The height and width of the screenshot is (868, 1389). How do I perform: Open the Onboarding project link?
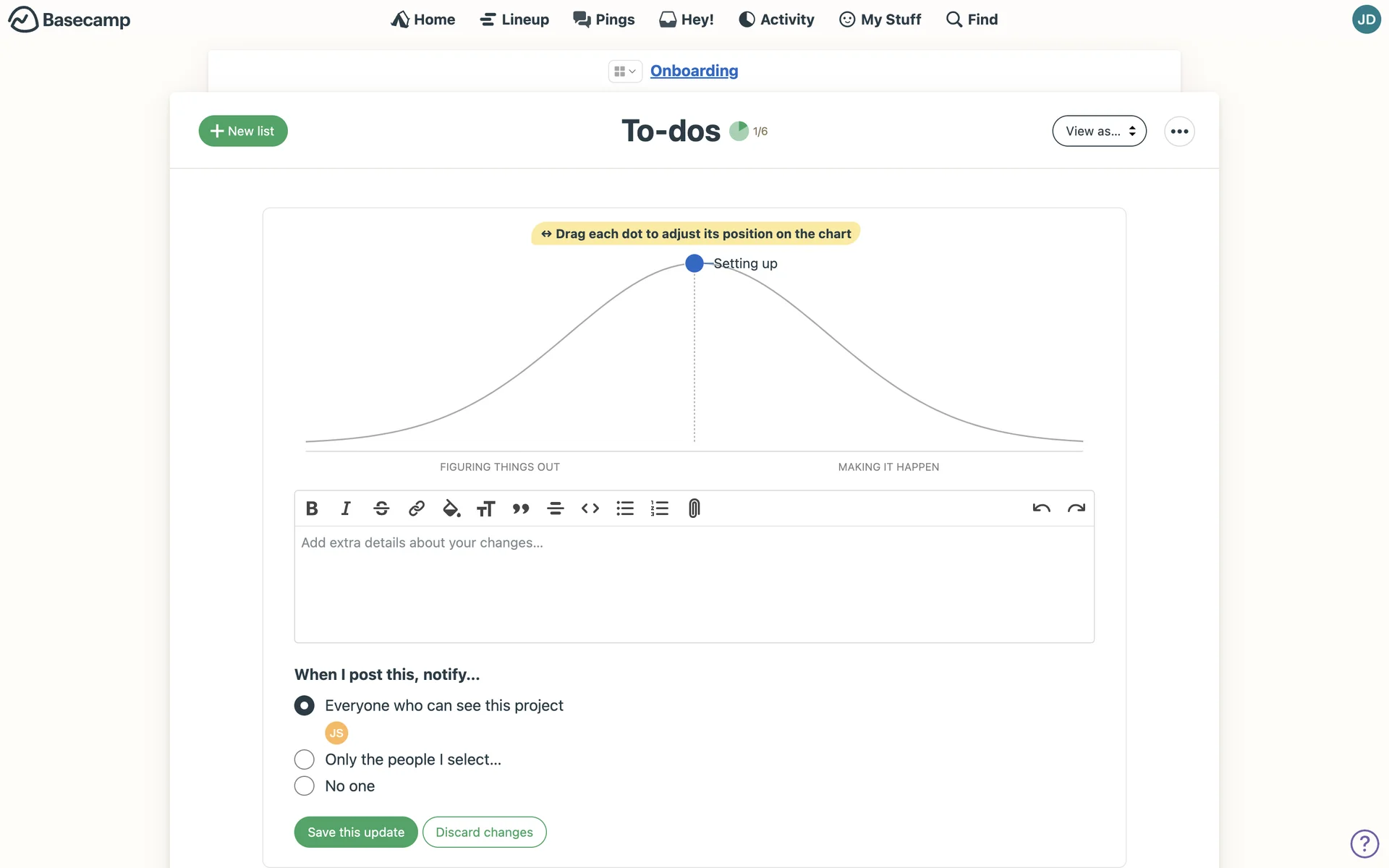694,71
